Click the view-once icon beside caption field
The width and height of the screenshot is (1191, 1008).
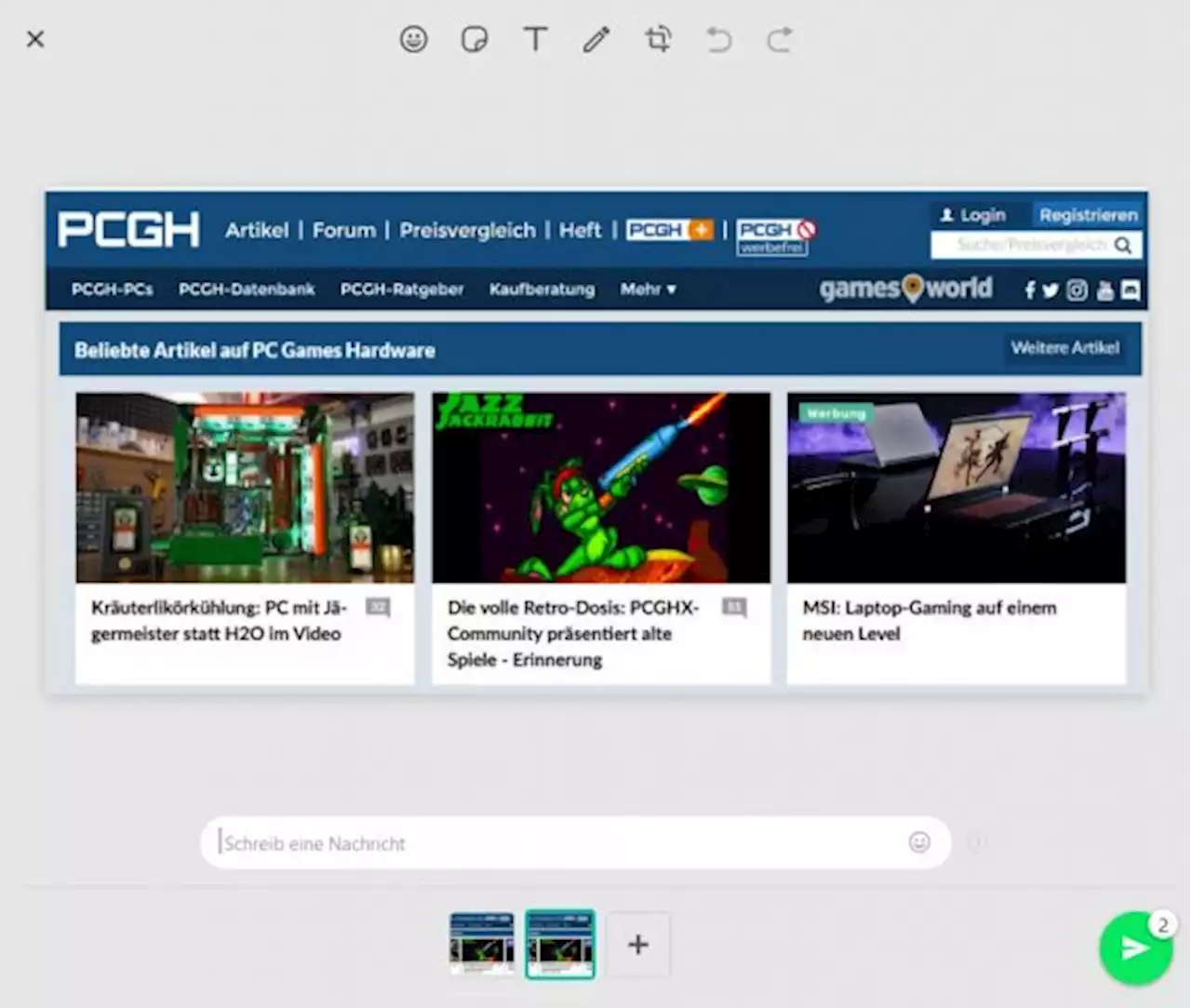(976, 842)
